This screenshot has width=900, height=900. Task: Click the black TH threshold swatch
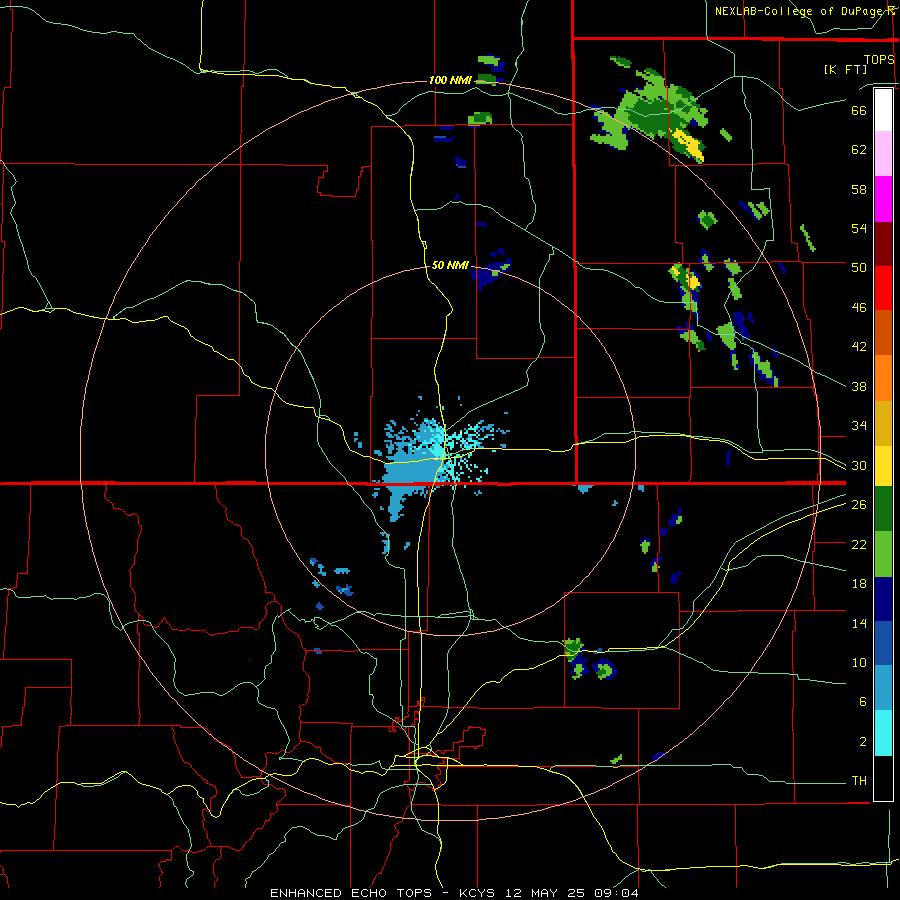883,778
